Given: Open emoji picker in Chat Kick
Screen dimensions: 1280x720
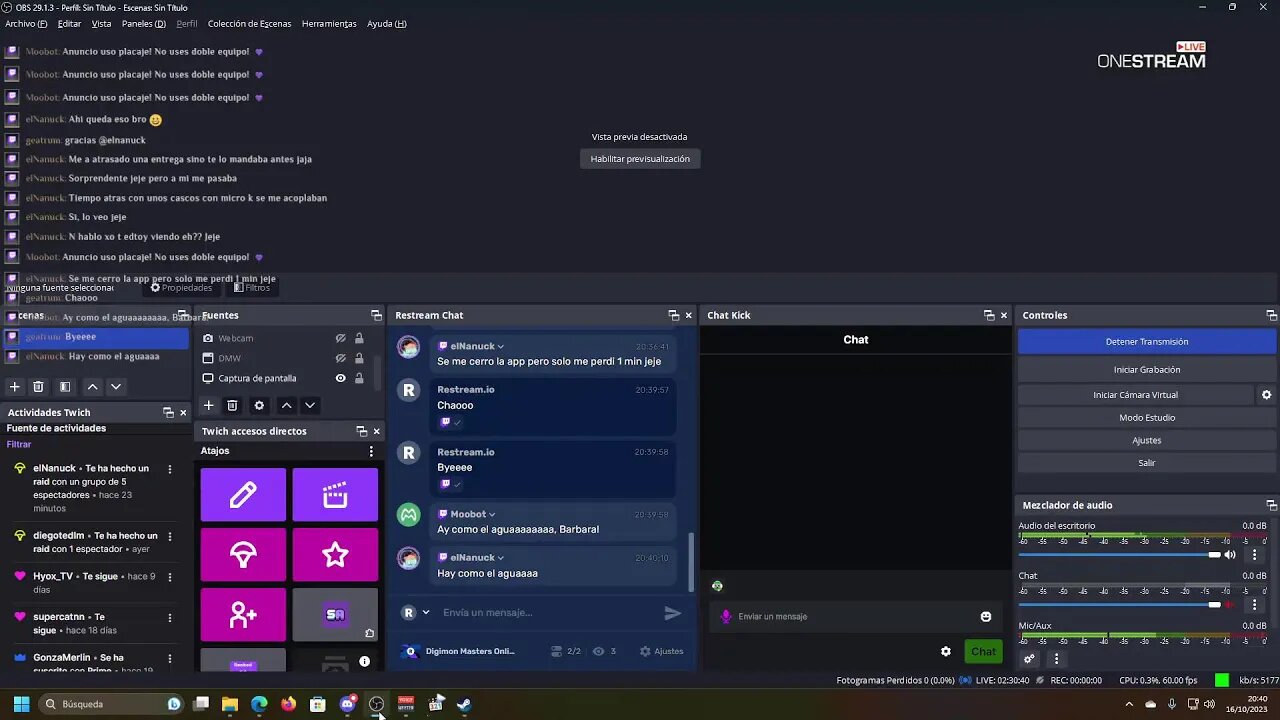Looking at the screenshot, I should click(x=986, y=616).
